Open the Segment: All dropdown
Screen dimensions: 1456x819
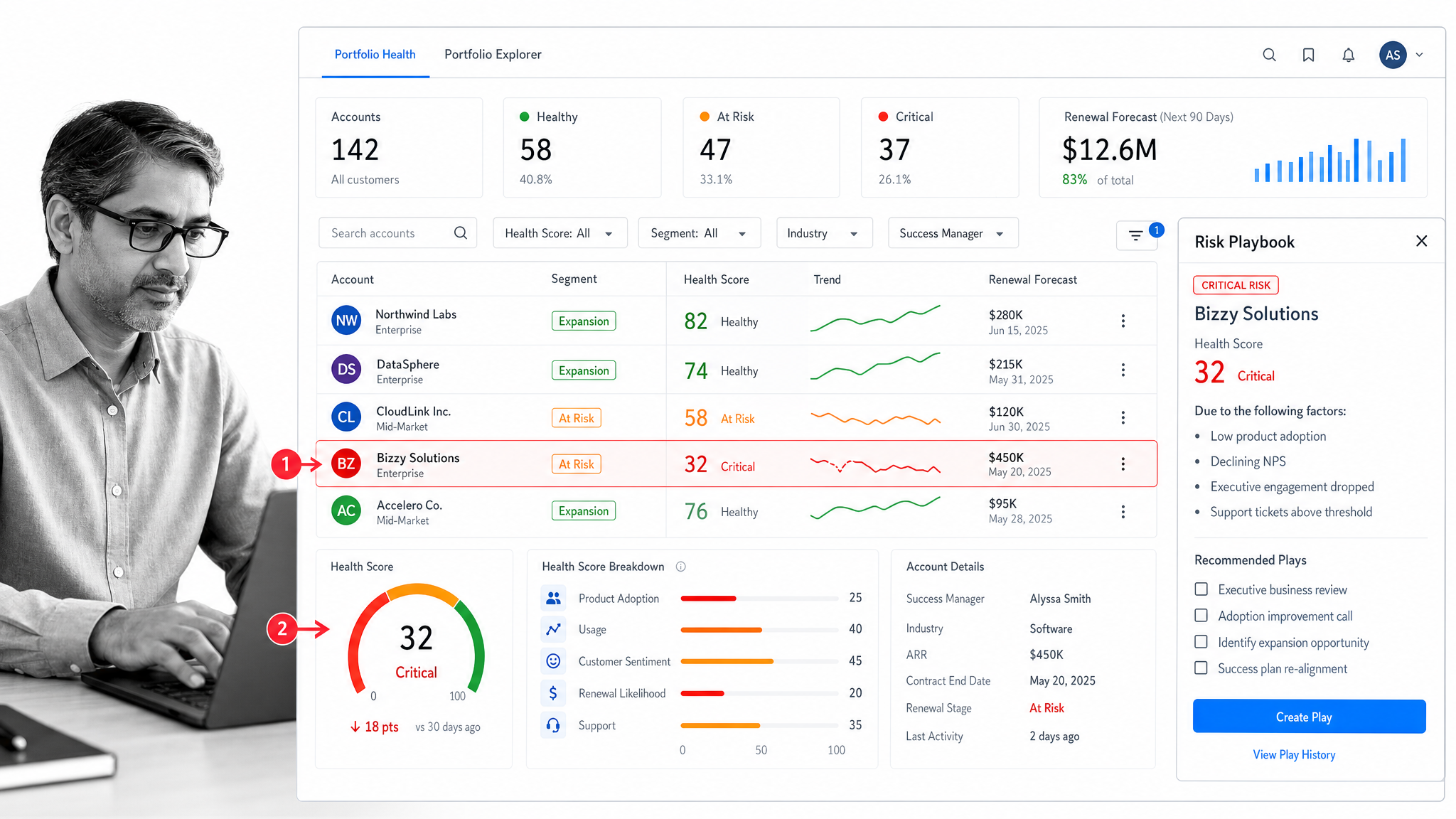700,233
